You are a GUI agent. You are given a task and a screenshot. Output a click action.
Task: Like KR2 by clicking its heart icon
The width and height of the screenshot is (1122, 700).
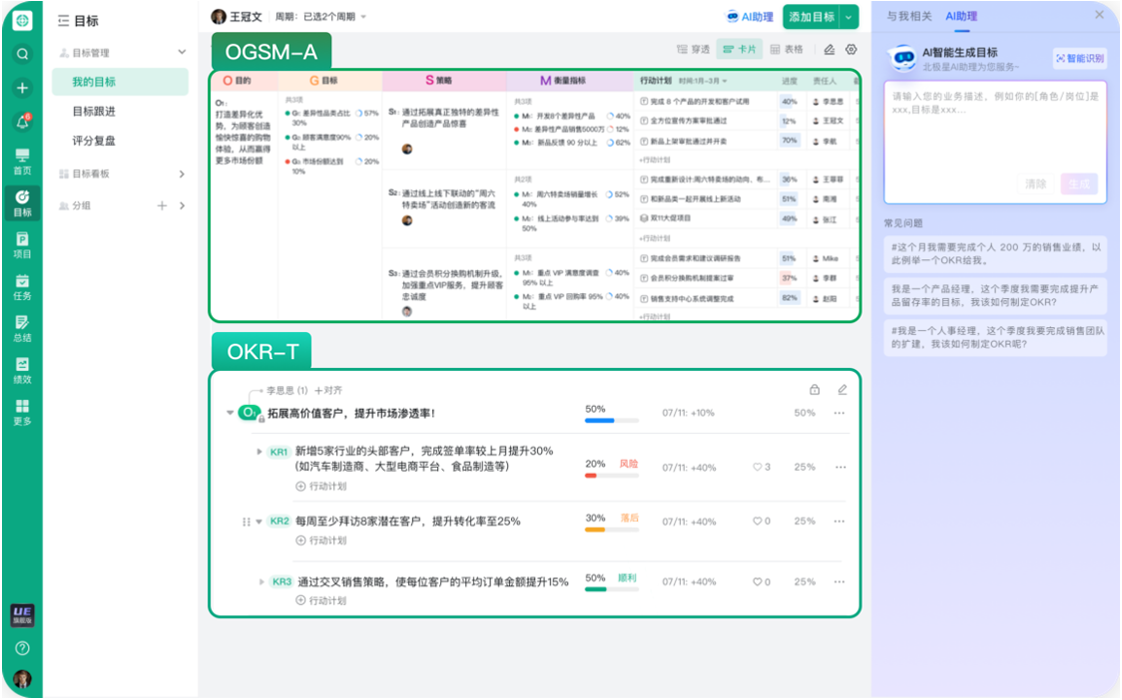click(x=756, y=521)
